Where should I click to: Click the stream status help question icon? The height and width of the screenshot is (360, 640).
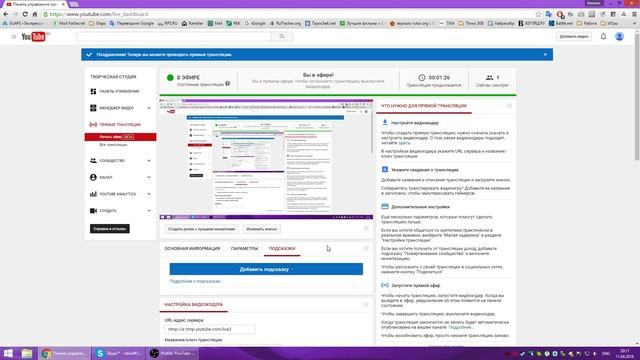click(227, 84)
